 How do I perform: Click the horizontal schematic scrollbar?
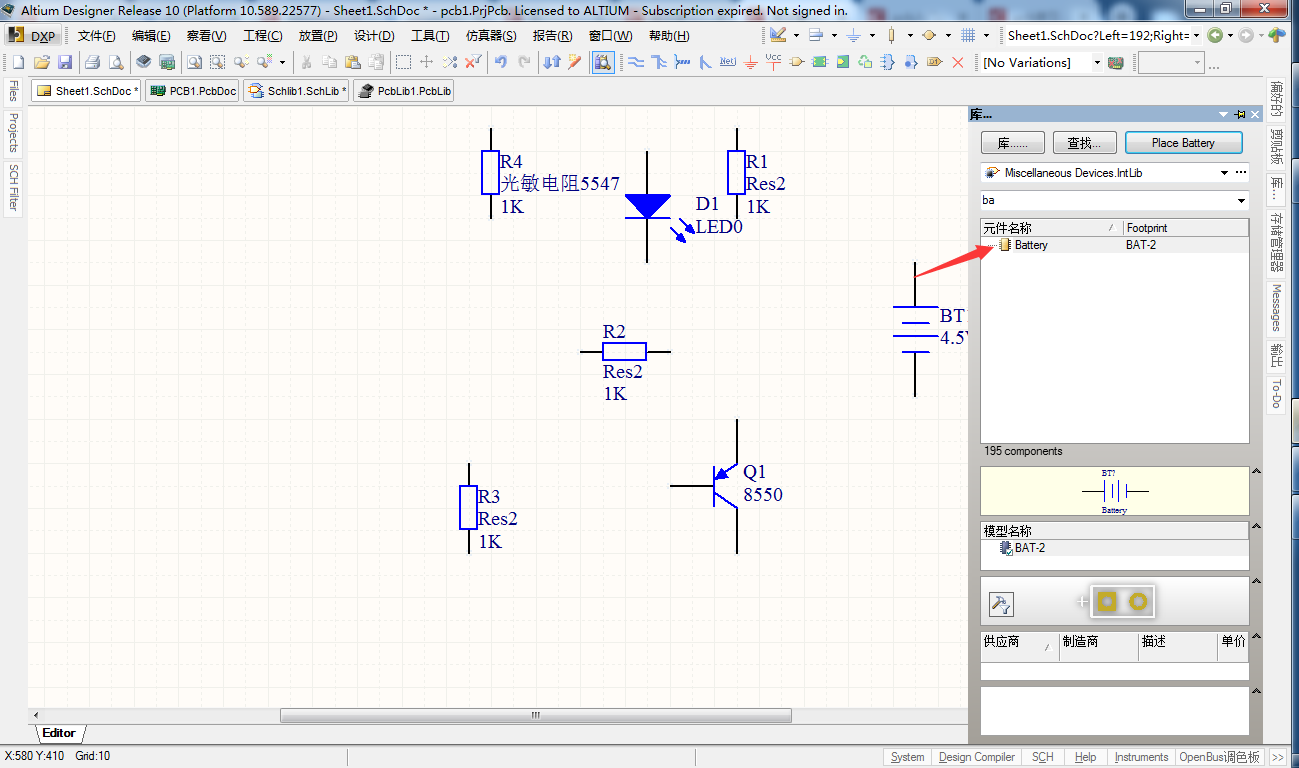coord(534,715)
